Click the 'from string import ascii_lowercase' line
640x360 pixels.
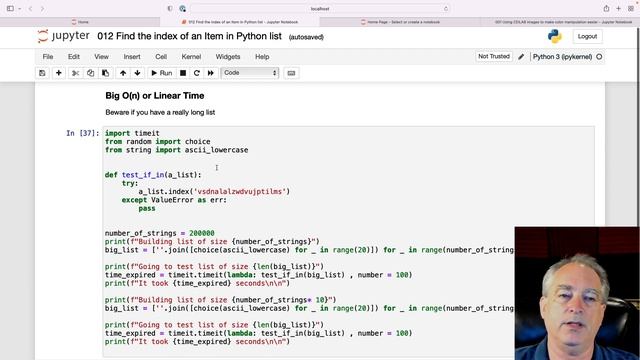[x=176, y=150]
